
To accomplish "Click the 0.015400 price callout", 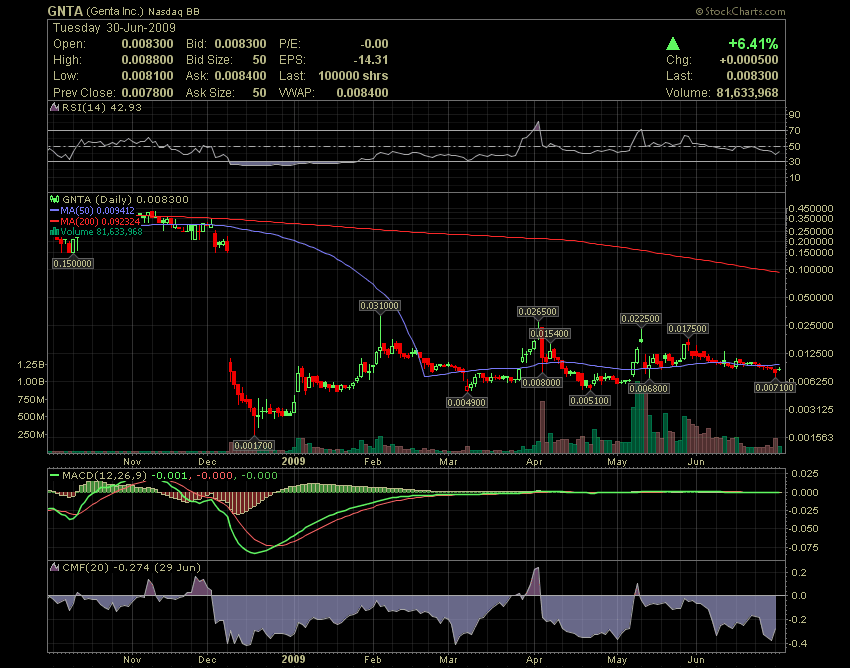I will 550,333.
